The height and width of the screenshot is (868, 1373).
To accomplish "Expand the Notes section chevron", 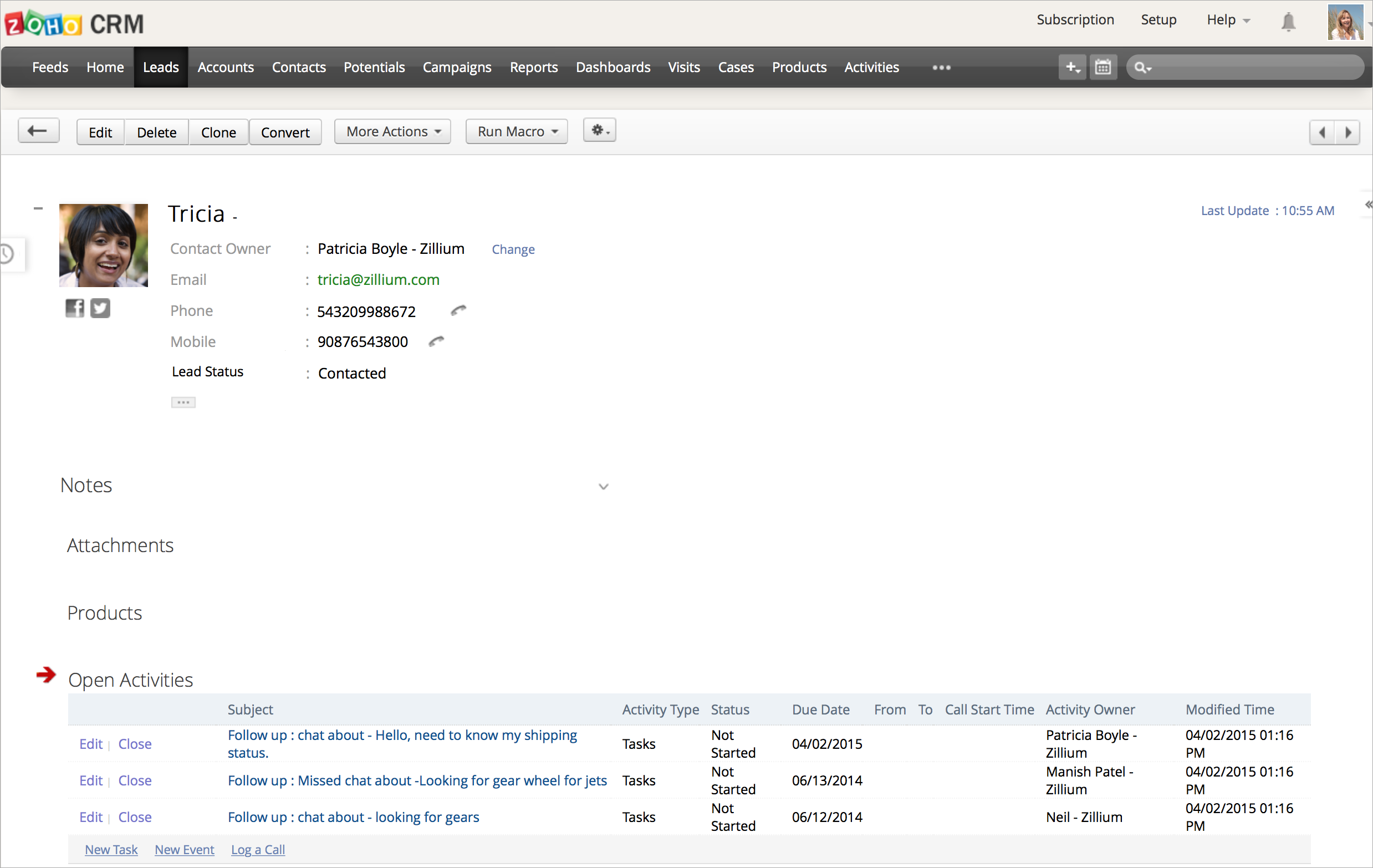I will (603, 487).
